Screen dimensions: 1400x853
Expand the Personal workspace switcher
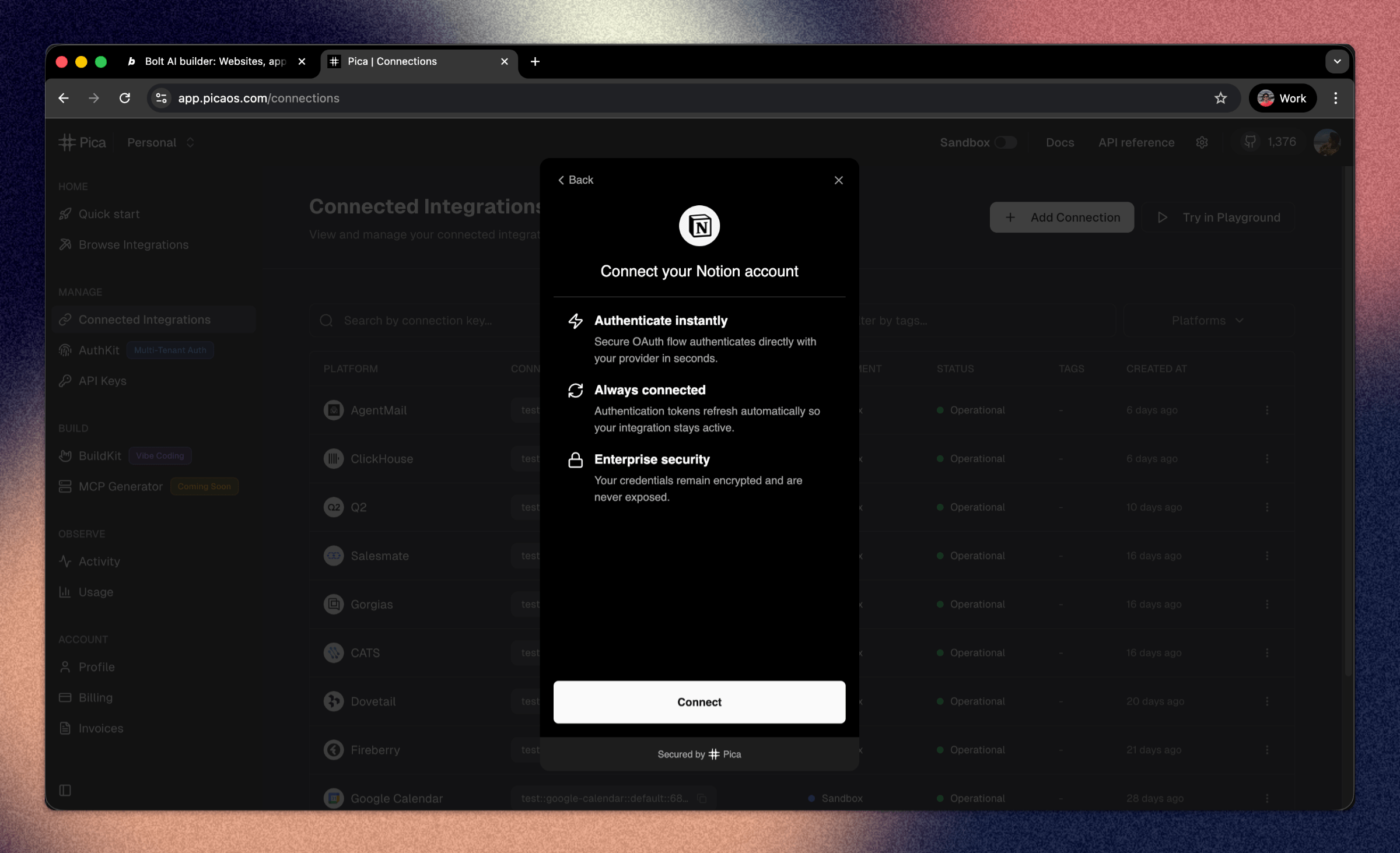[x=161, y=142]
